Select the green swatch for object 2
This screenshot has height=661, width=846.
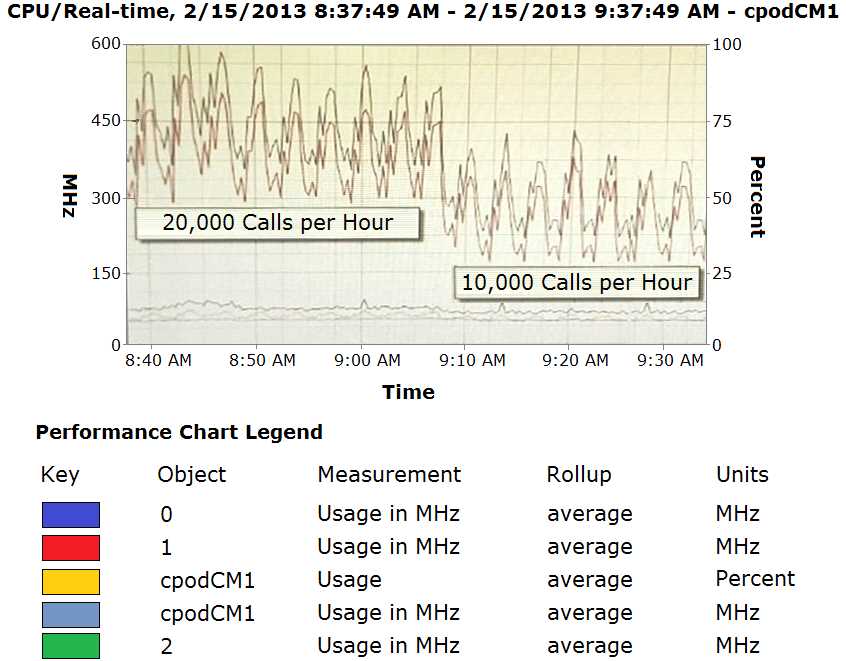pyautogui.click(x=70, y=646)
